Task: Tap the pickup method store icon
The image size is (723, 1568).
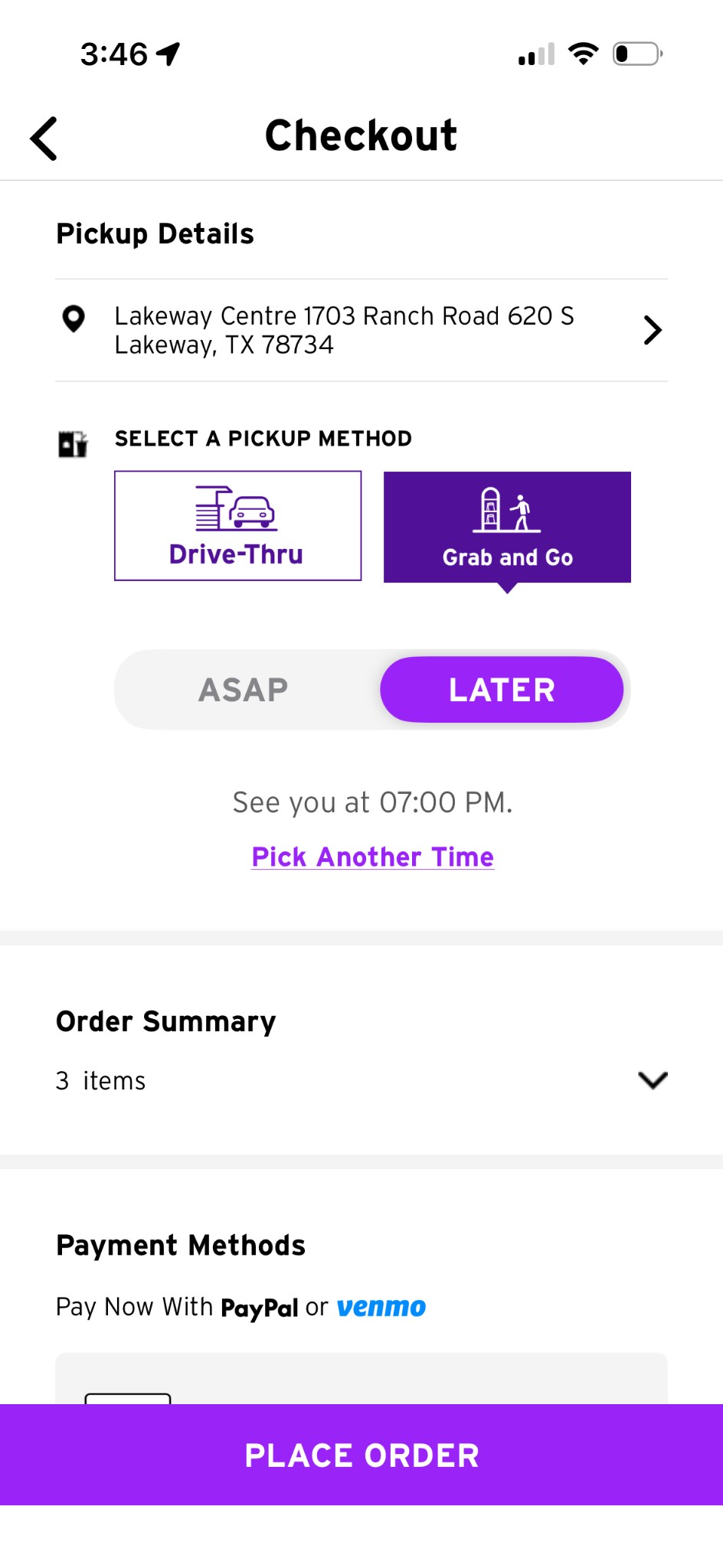Action: [74, 443]
